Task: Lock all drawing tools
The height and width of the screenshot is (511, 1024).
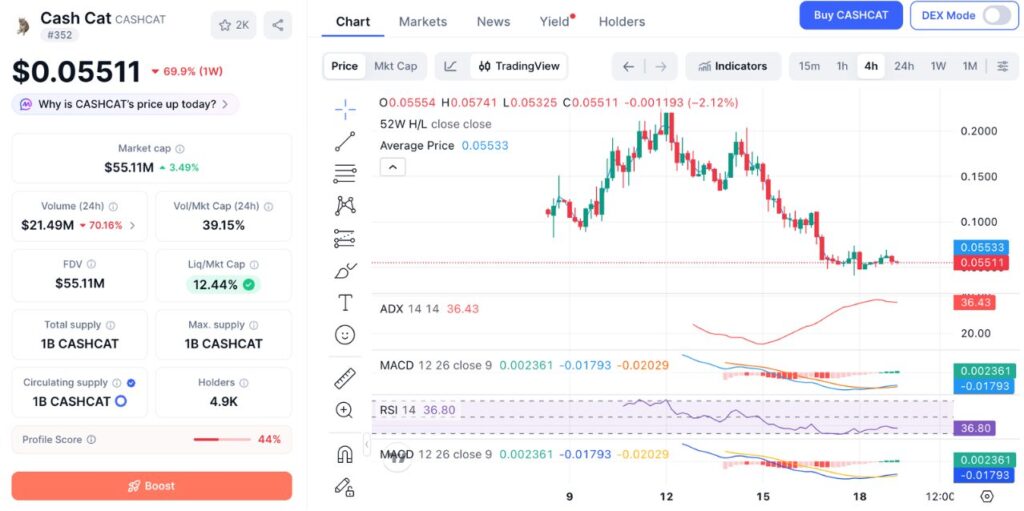Action: [x=344, y=486]
